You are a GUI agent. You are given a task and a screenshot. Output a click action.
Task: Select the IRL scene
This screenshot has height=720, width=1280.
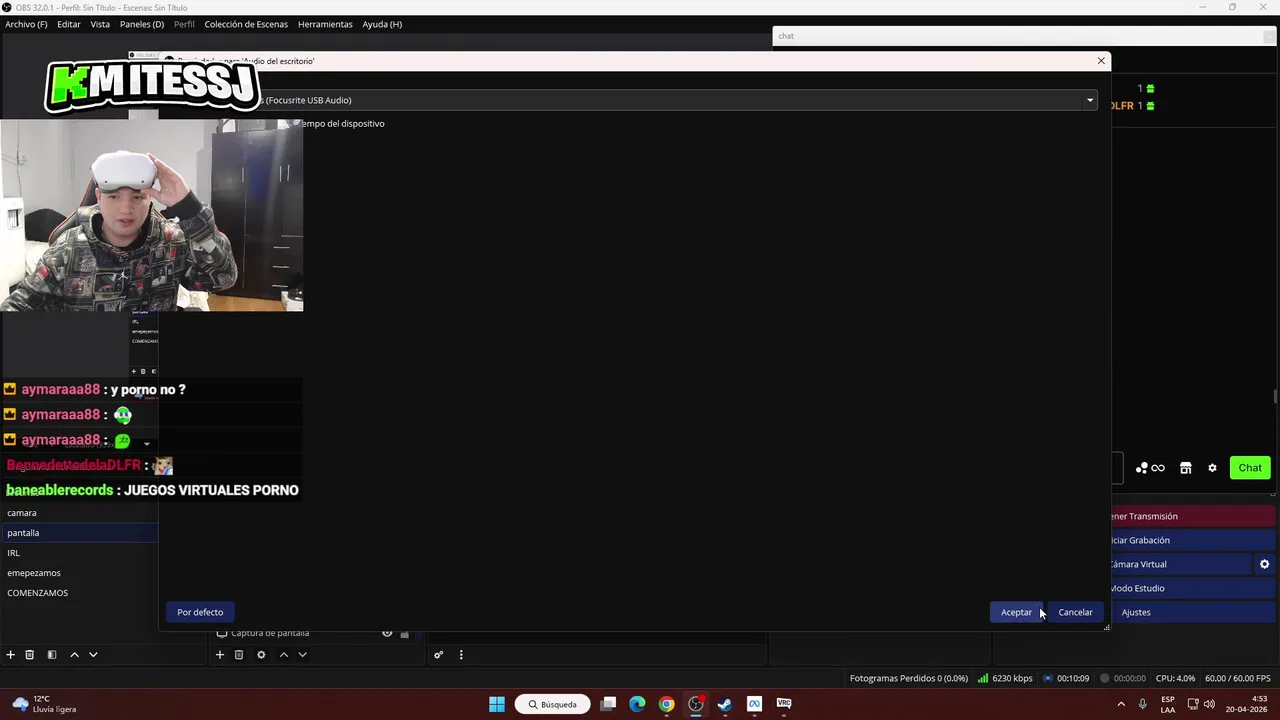(x=79, y=553)
